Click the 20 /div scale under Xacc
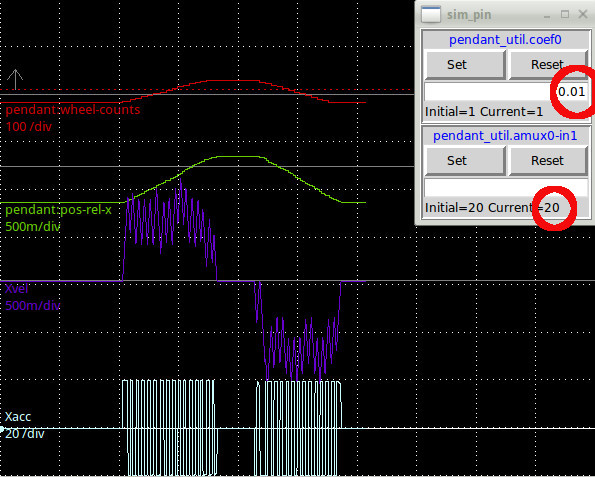This screenshot has width=595, height=477. click(x=25, y=433)
